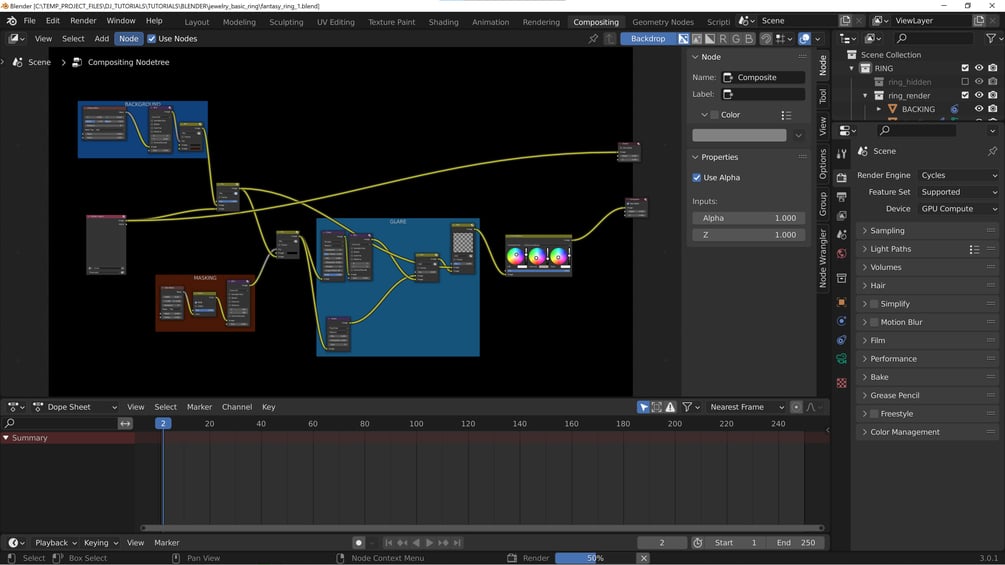Click the outliner filter funnel icon

point(991,38)
